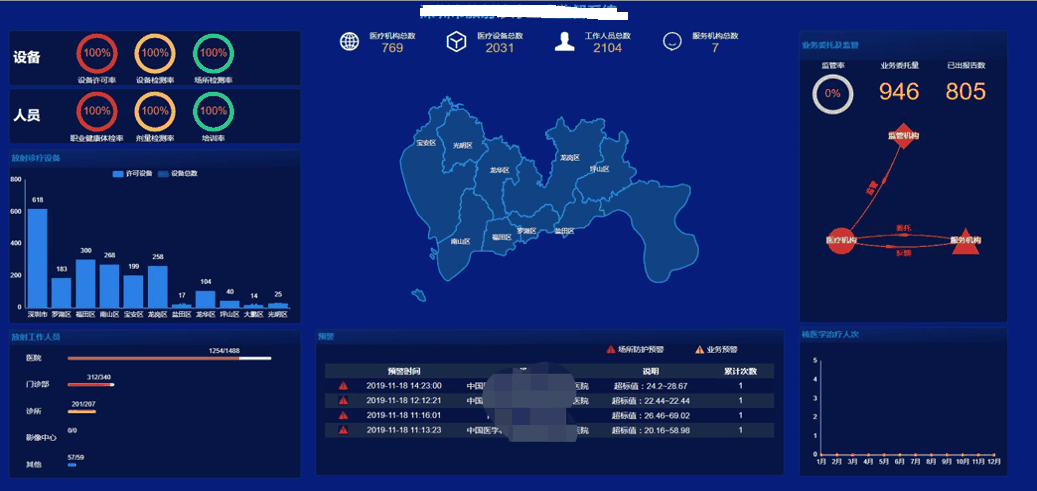Viewport: 1037px width, 491px height.
Task: Click the 委托 arrow label in the graph
Action: tap(903, 228)
